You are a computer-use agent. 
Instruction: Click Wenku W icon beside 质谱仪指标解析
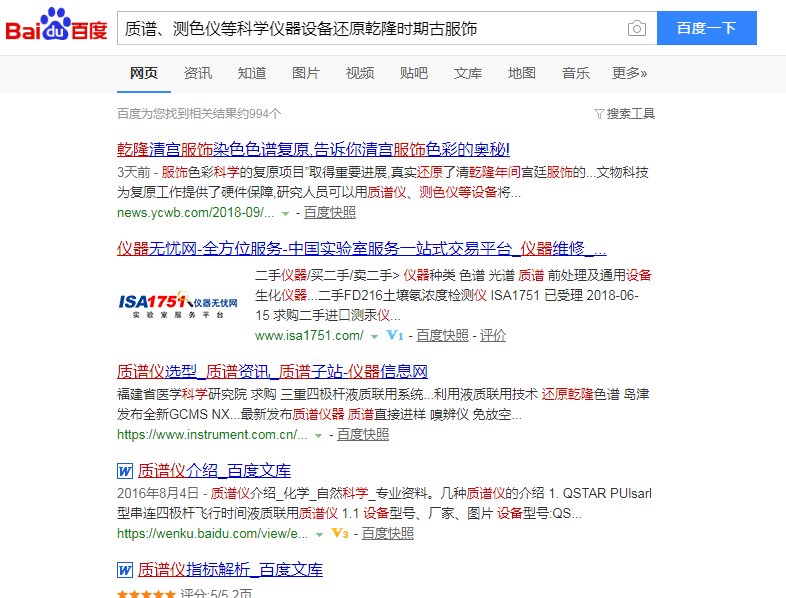125,570
